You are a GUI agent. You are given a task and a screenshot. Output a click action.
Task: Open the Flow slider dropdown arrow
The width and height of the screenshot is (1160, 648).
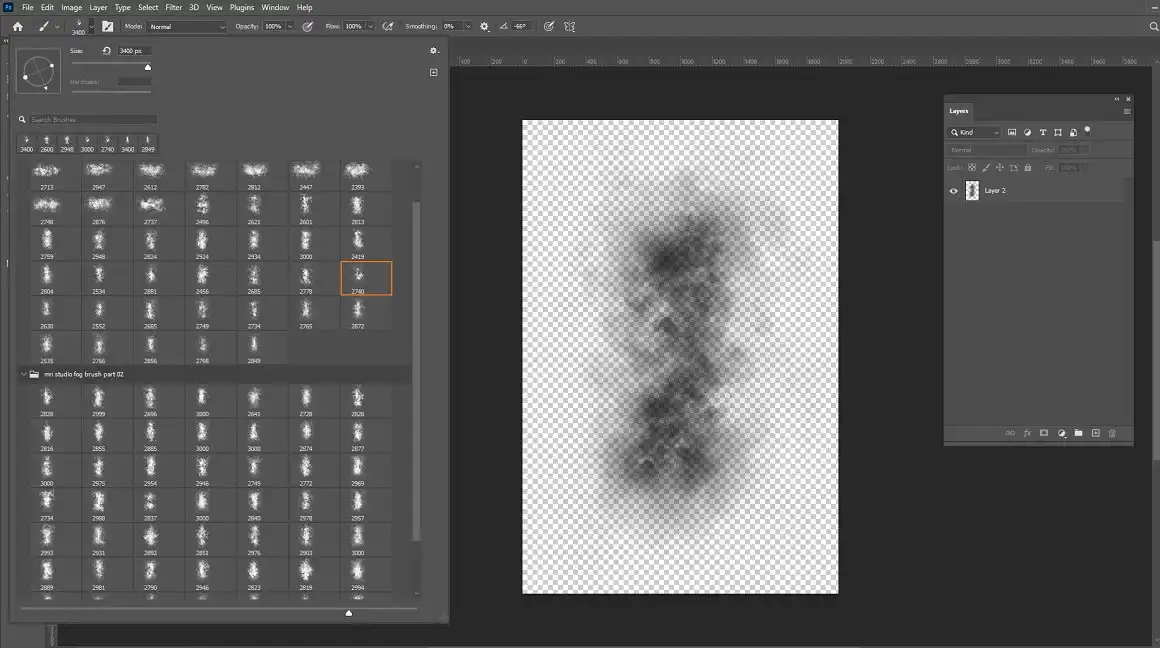(370, 27)
